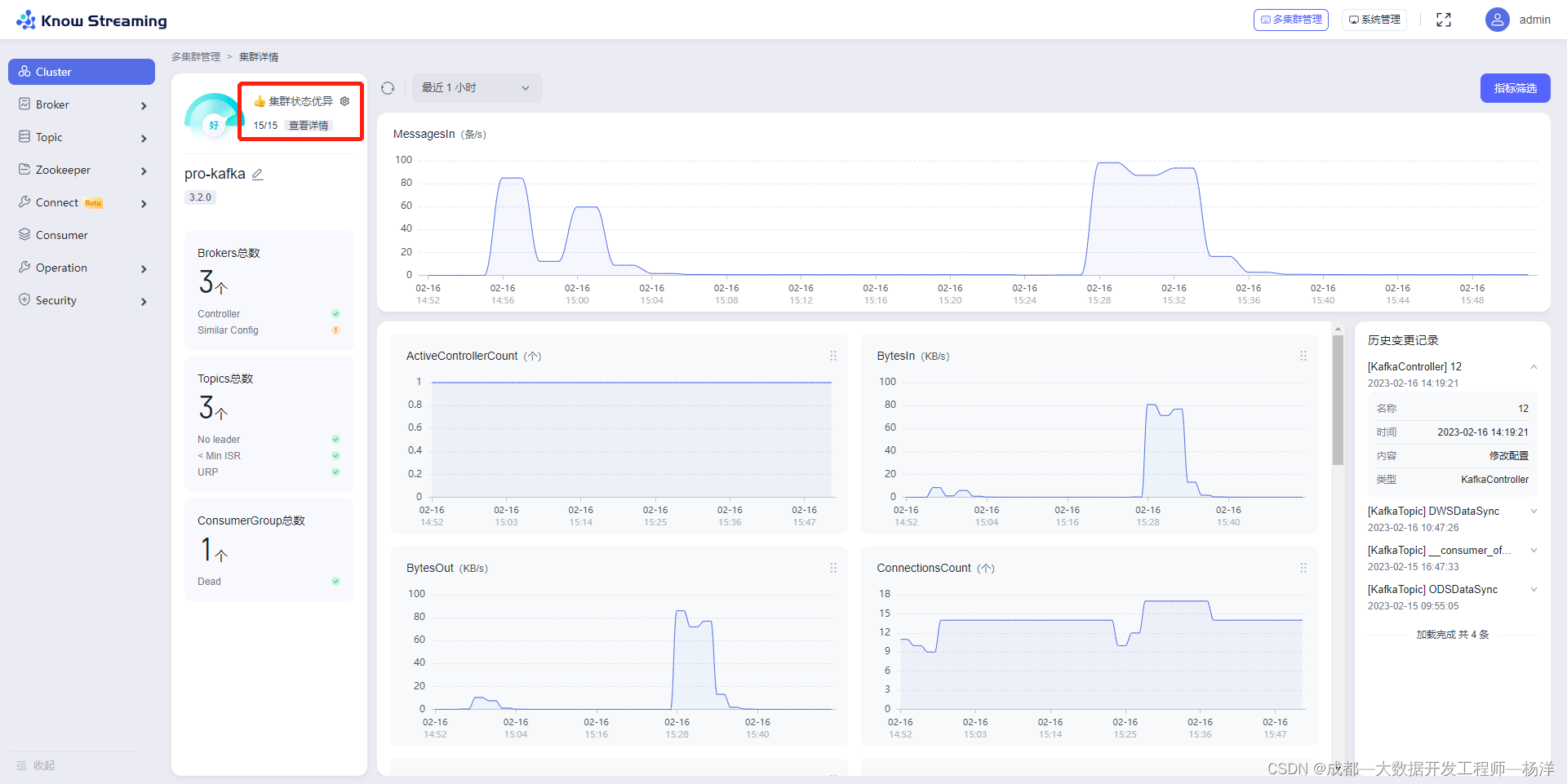Click the BytesIn chart drag handle

click(1303, 356)
